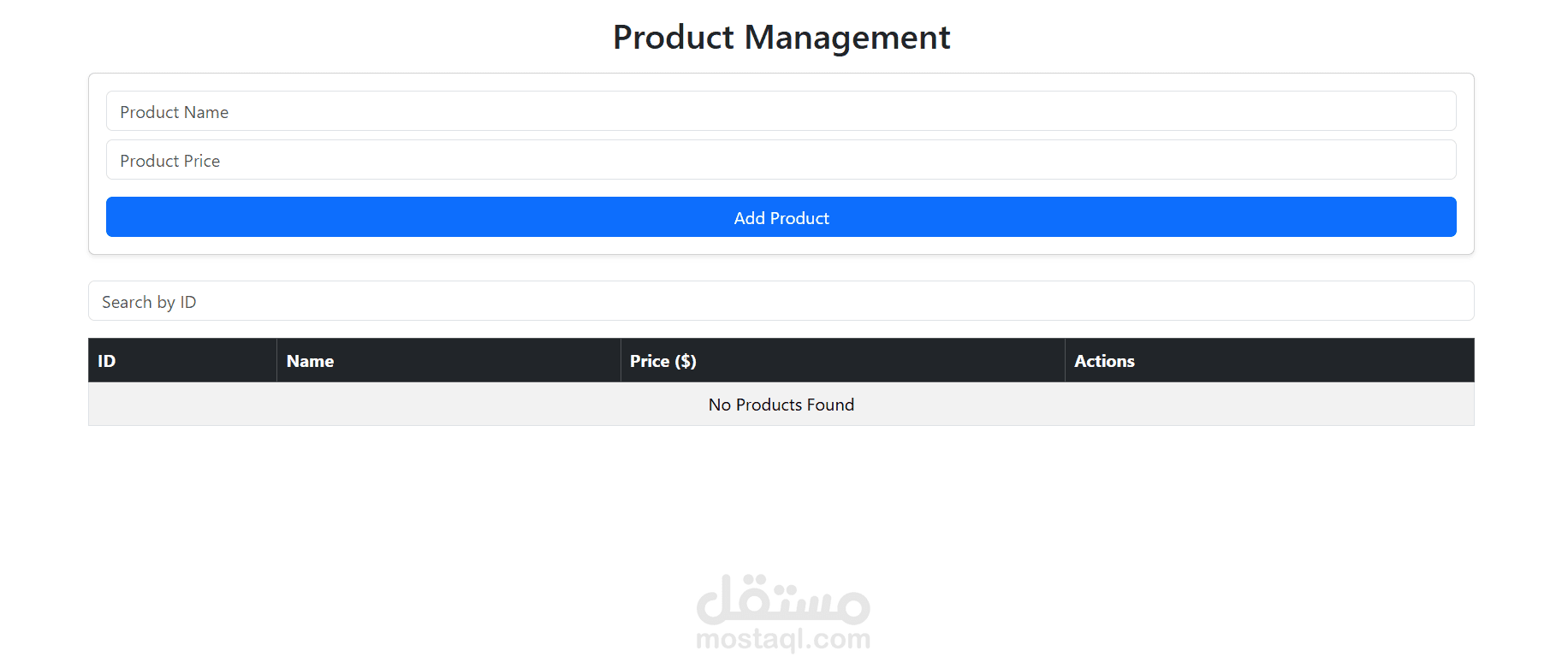
Task: Click the word Management in page heading
Action: pos(847,38)
